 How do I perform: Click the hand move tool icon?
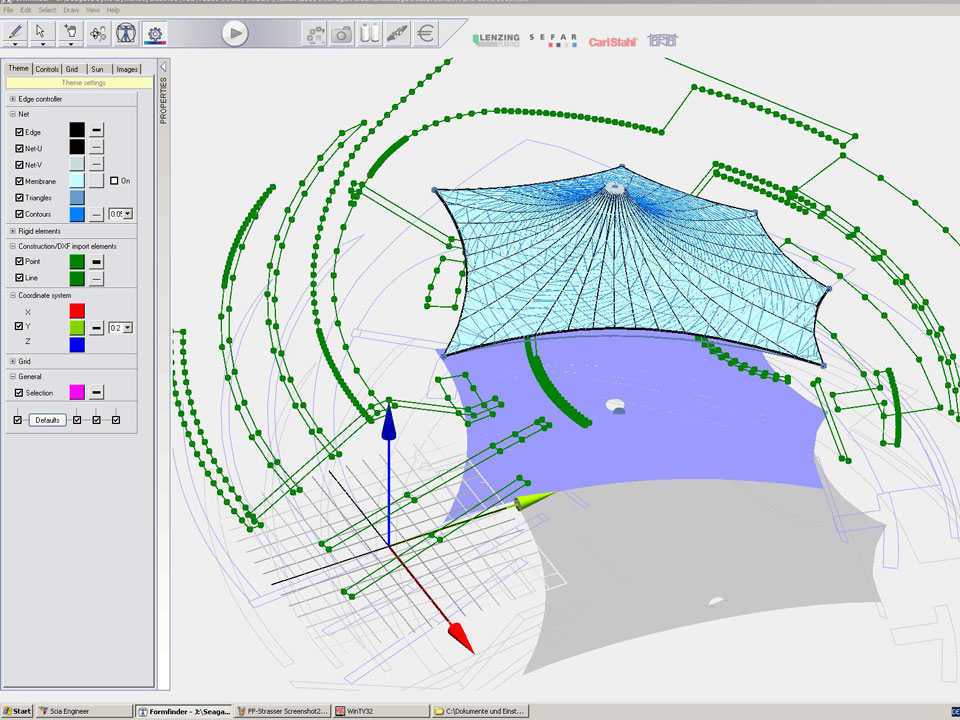click(70, 32)
